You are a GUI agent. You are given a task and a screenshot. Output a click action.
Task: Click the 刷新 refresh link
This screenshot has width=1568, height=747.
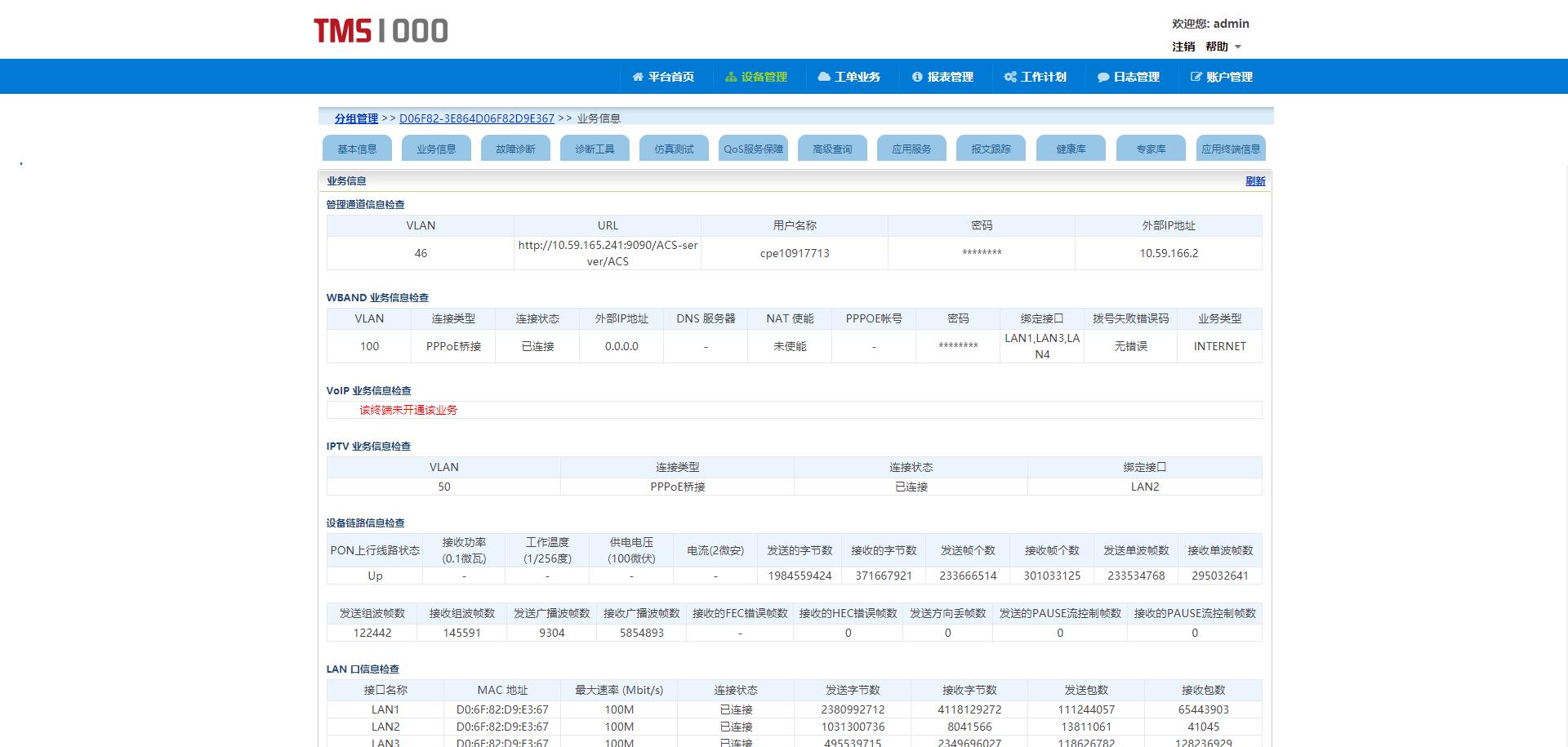pos(1255,181)
